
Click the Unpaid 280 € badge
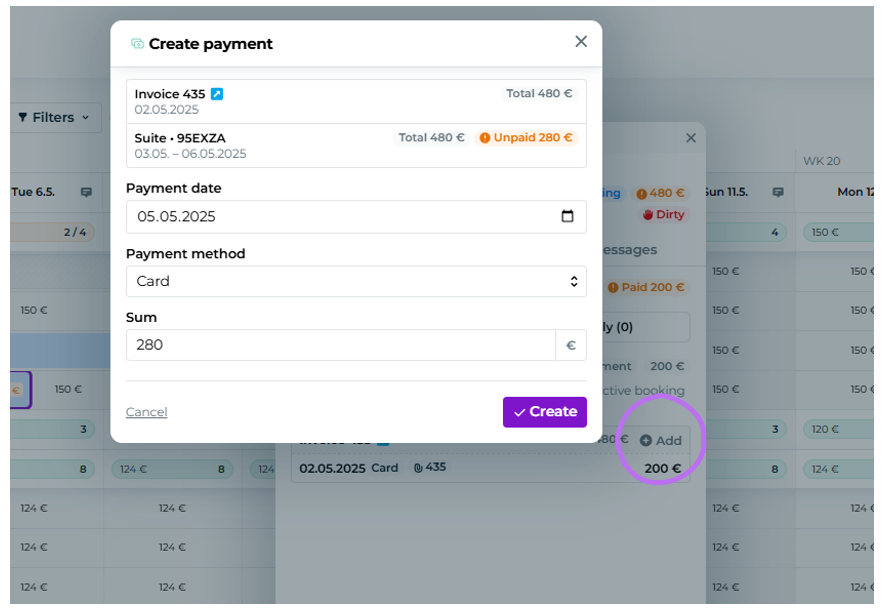(x=526, y=138)
